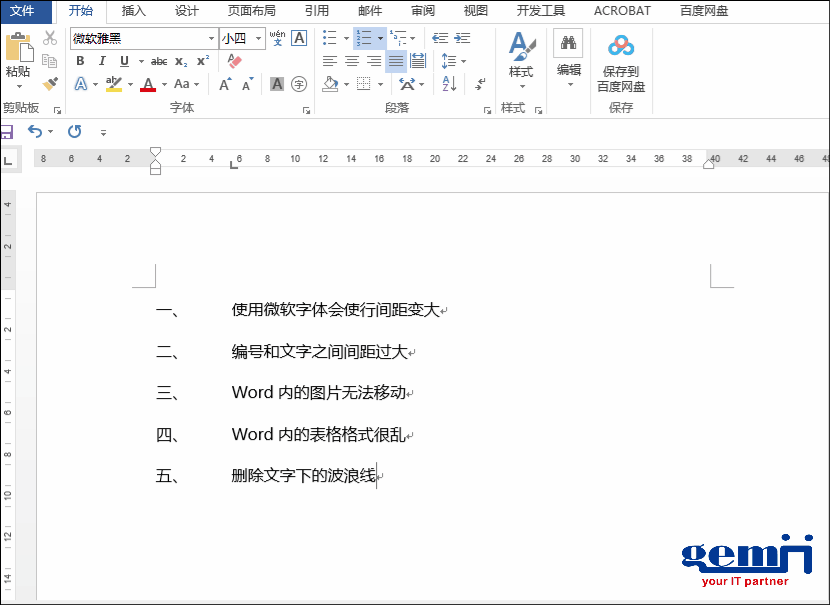830x605 pixels.
Task: Apply yellow text highlight color
Action: [x=112, y=83]
